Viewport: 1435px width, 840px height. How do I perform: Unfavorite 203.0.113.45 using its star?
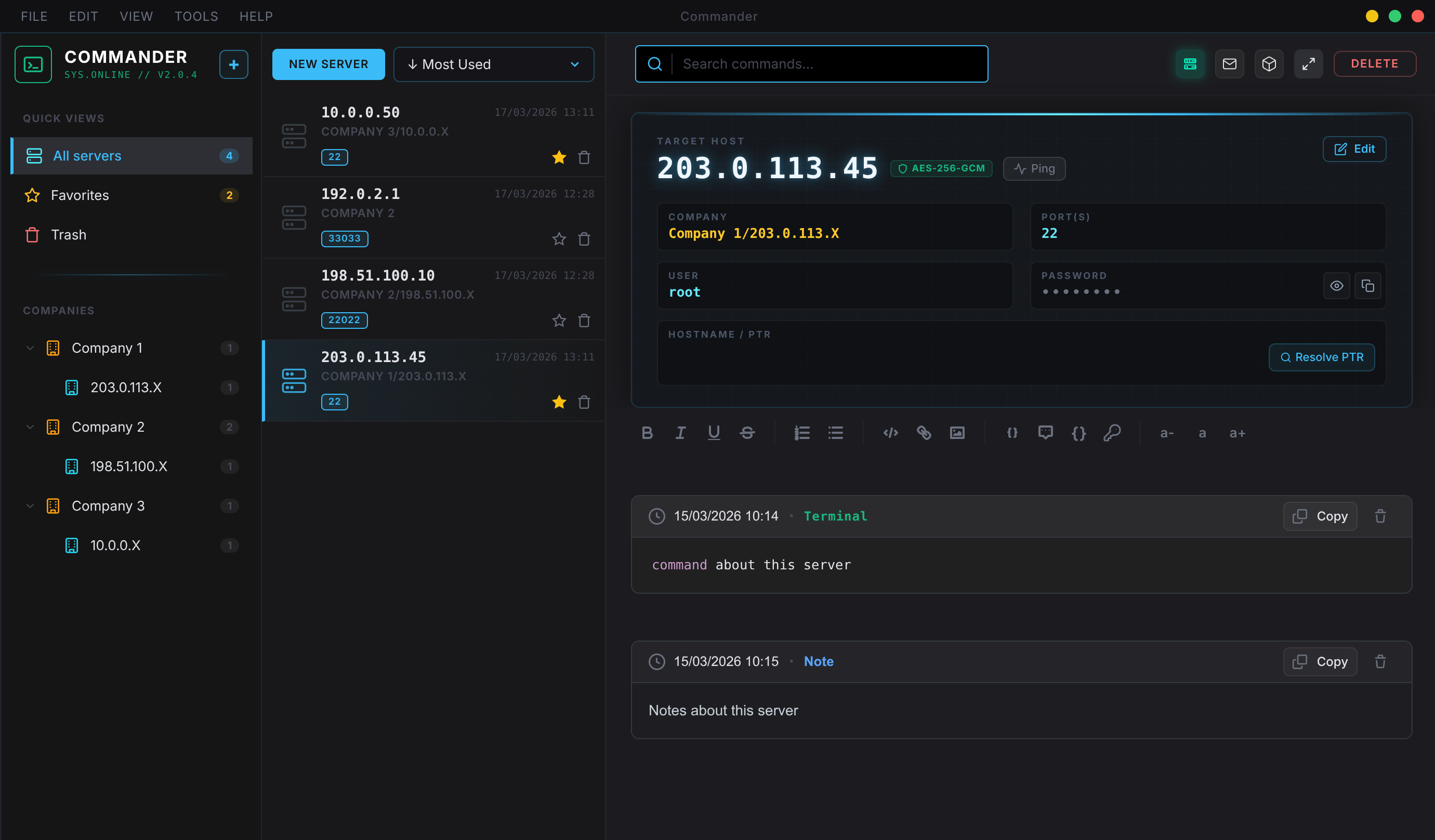(559, 403)
